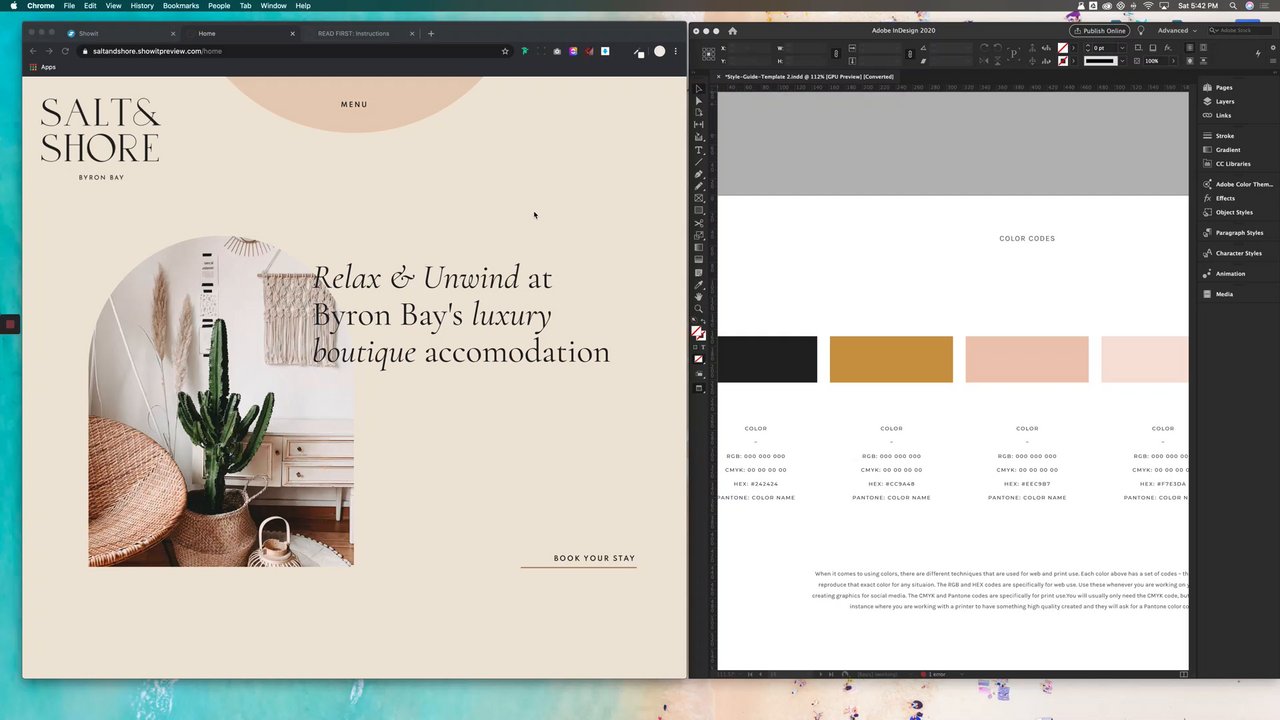Open the Gradient panel
Screen dimensions: 1280x720
pyautogui.click(x=1228, y=150)
